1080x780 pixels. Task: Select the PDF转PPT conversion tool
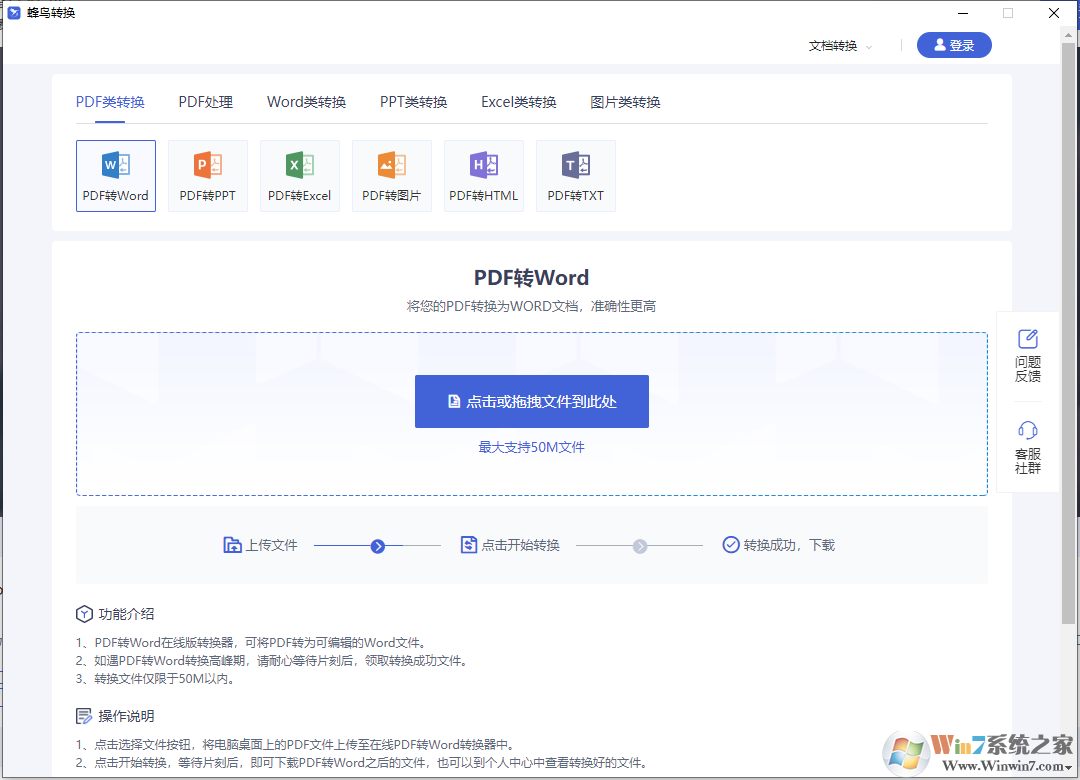(x=207, y=175)
